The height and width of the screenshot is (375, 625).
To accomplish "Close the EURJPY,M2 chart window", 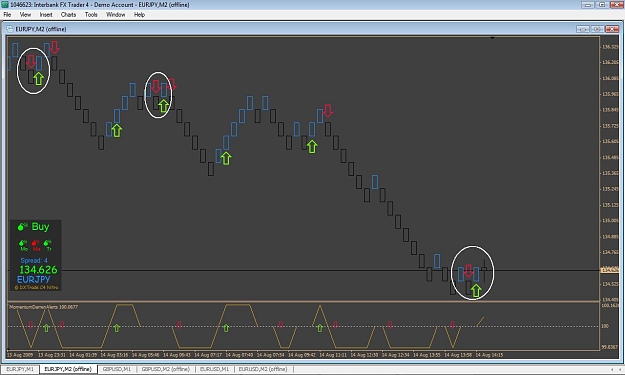I will 612,29.
